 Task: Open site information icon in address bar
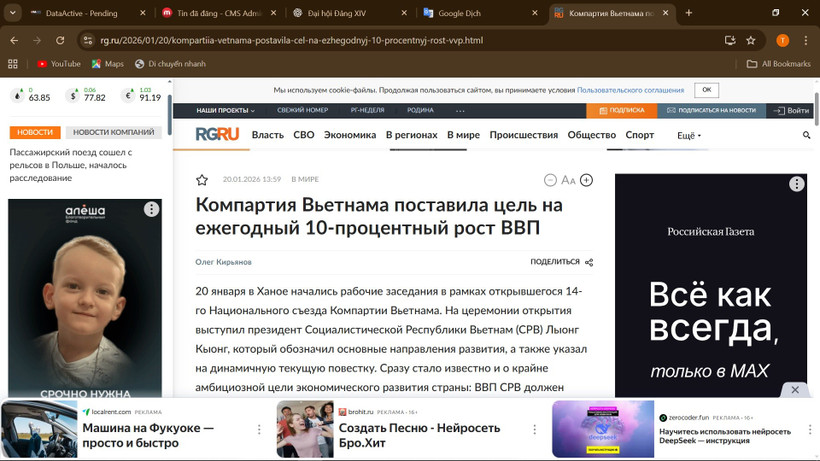(x=88, y=40)
